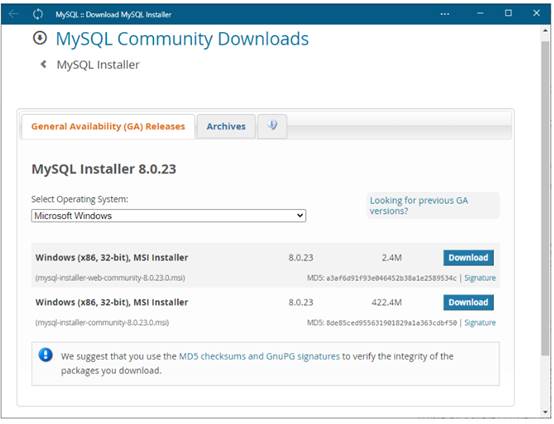The height and width of the screenshot is (424, 554).
Task: Open Signature link for 422.4M installer
Action: [x=480, y=323]
